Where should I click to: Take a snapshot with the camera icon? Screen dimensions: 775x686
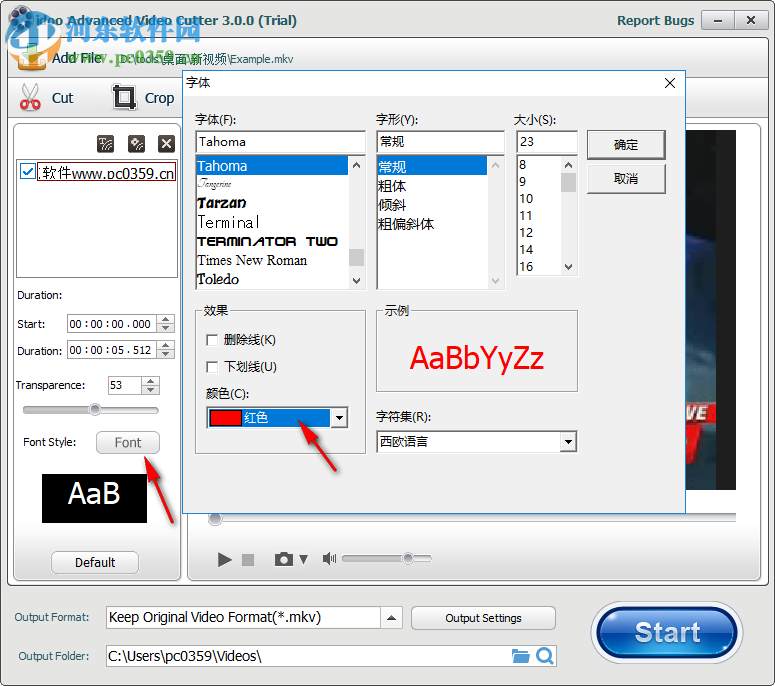click(284, 559)
